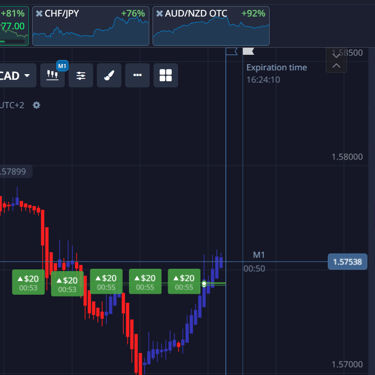The height and width of the screenshot is (375, 375).
Task: Switch to the +81% asset tab
Action: (14, 26)
